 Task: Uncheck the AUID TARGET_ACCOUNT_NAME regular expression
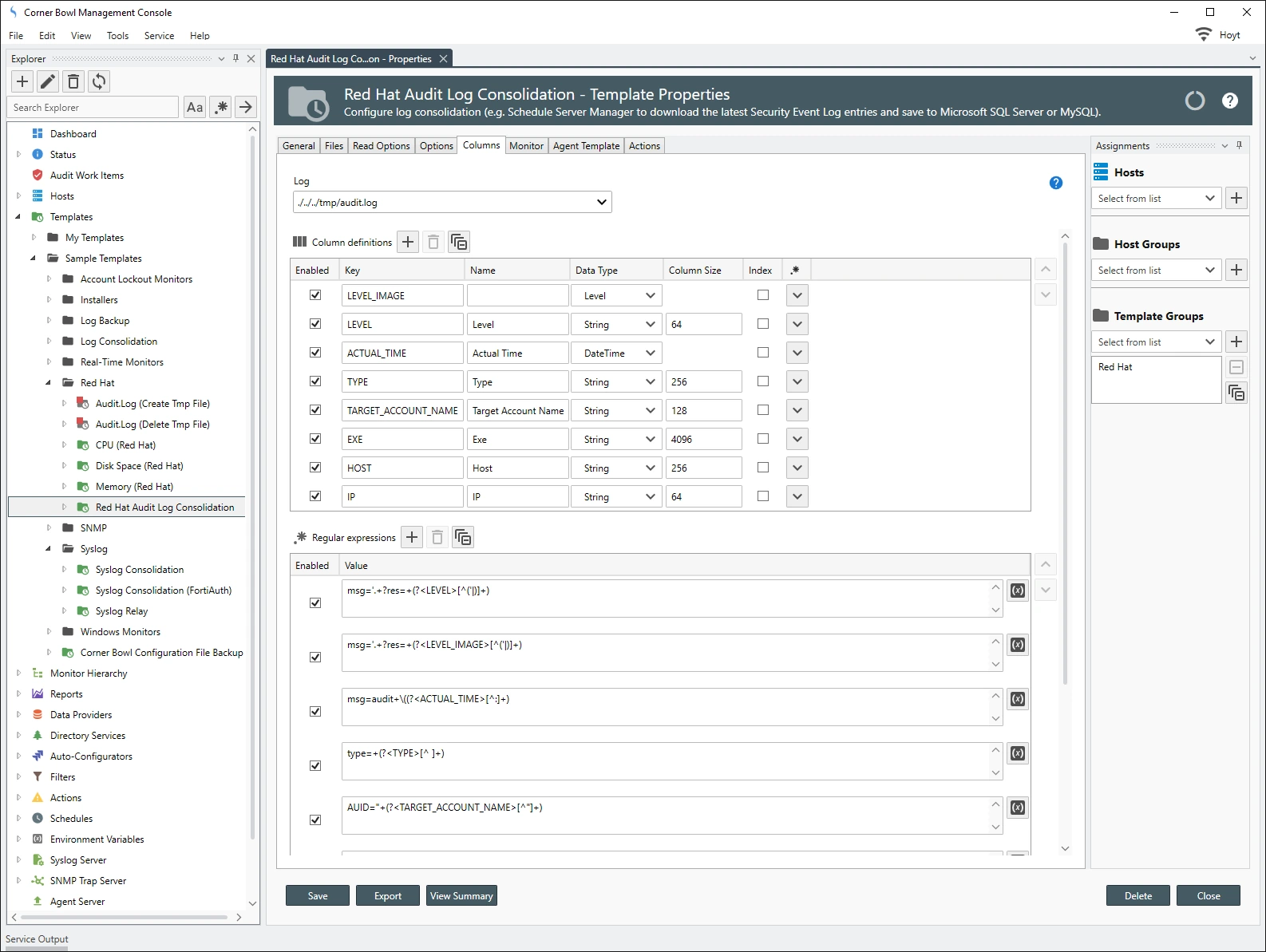point(315,820)
